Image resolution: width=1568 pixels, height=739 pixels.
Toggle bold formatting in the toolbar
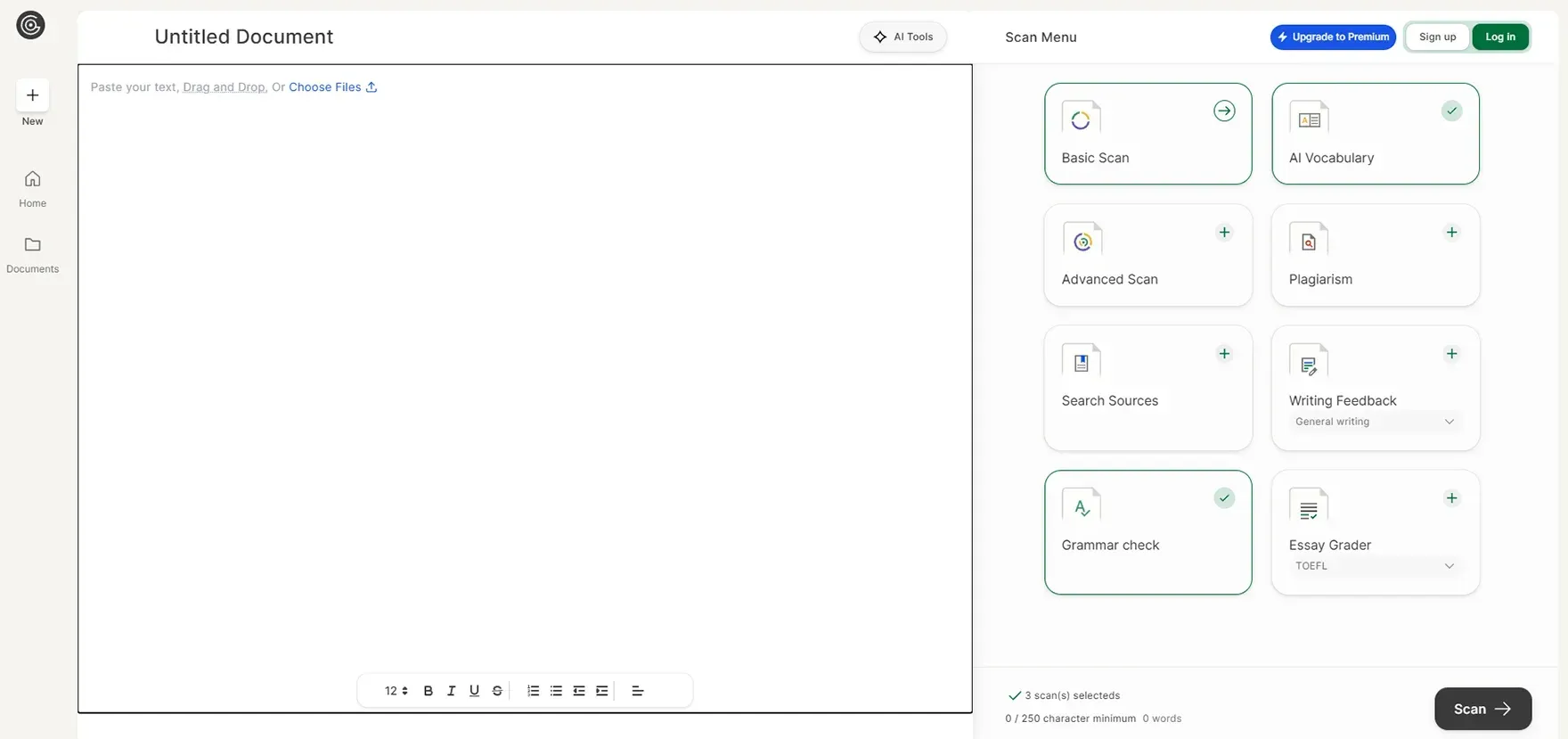[428, 691]
